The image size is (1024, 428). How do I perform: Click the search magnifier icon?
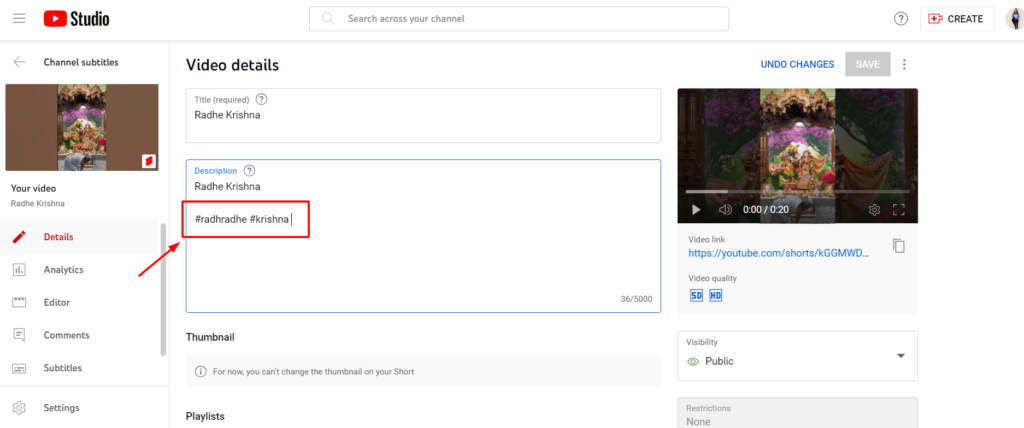point(328,19)
